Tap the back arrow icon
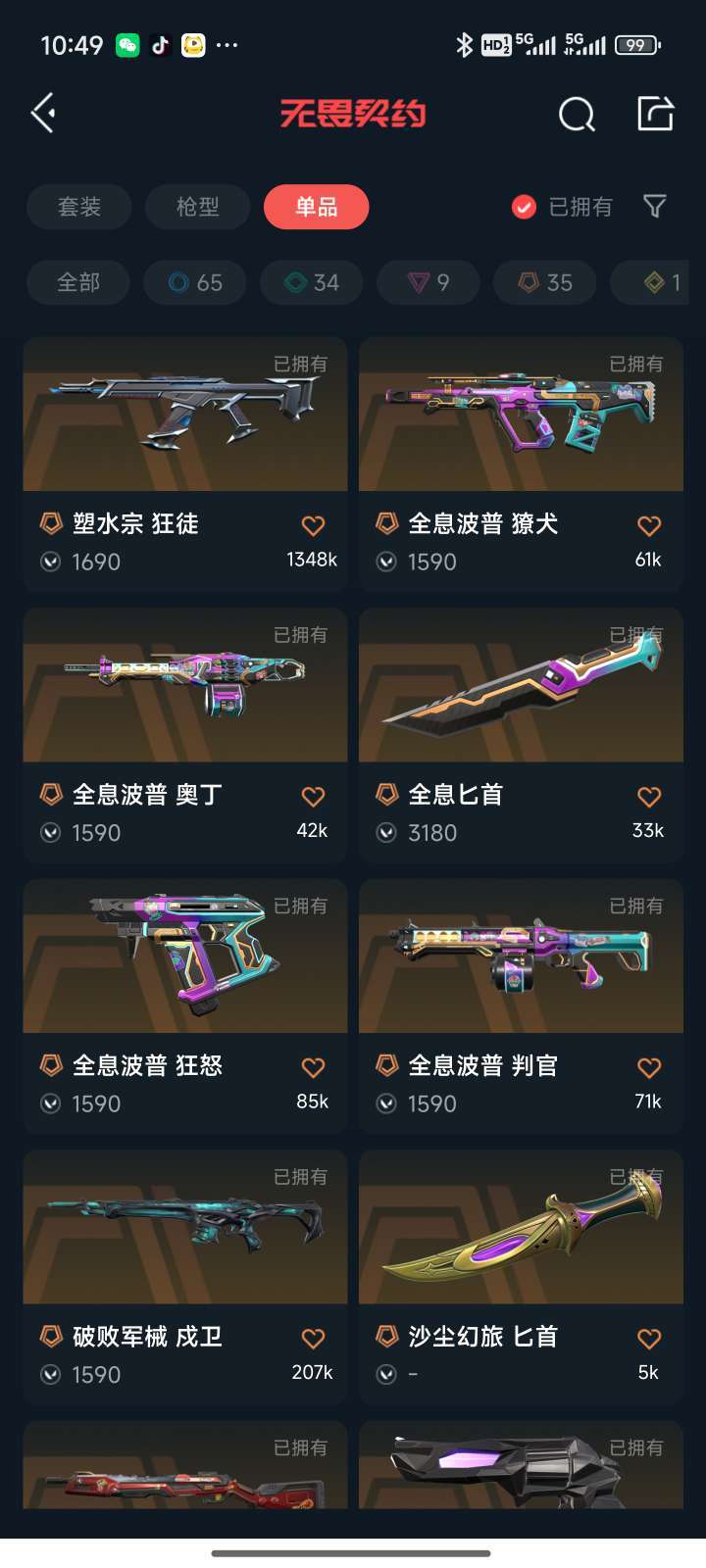Screen dimensions: 706x1568 pyautogui.click(x=43, y=114)
